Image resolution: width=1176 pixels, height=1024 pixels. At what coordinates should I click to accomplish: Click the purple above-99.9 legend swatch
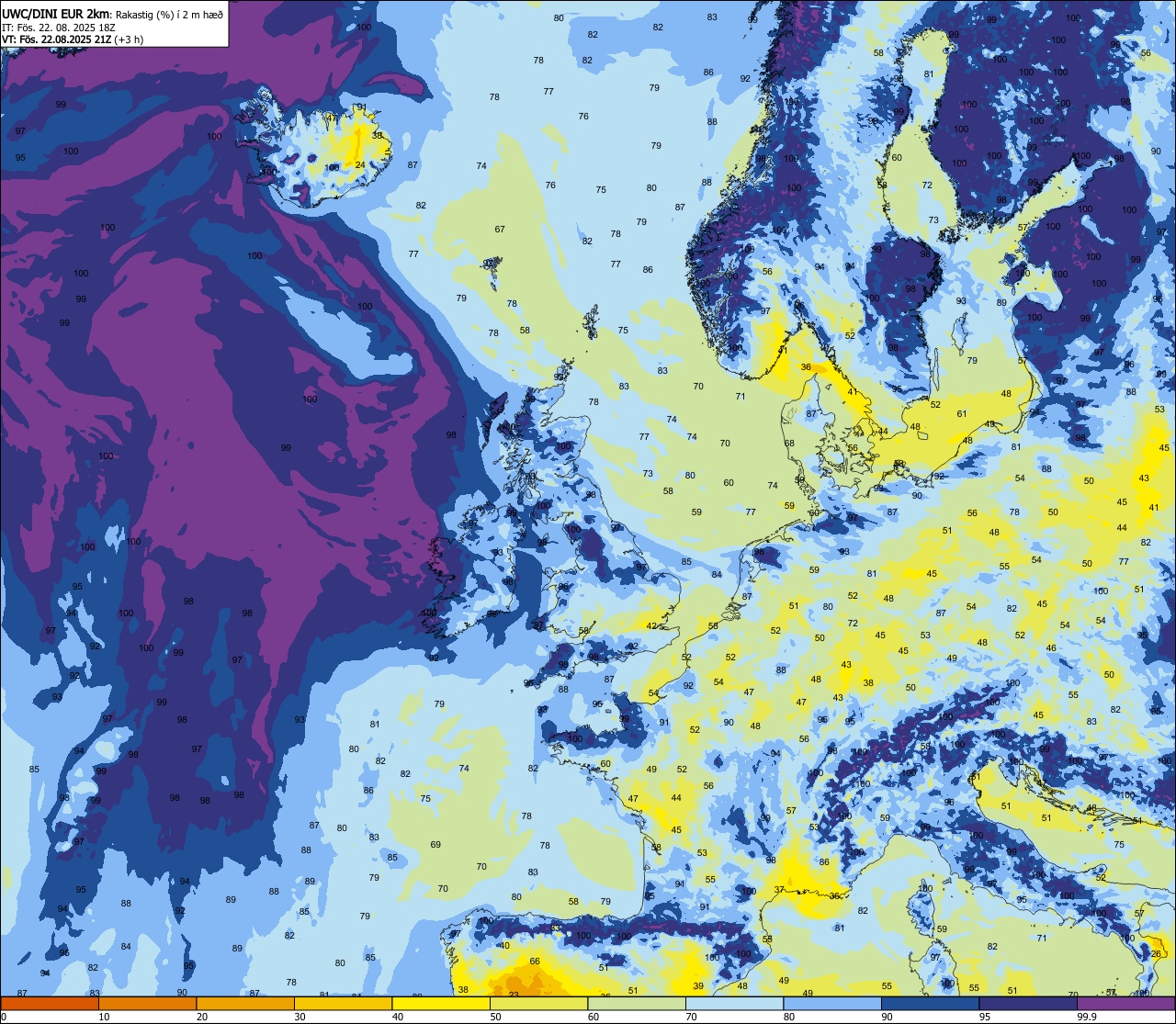click(x=1125, y=1003)
